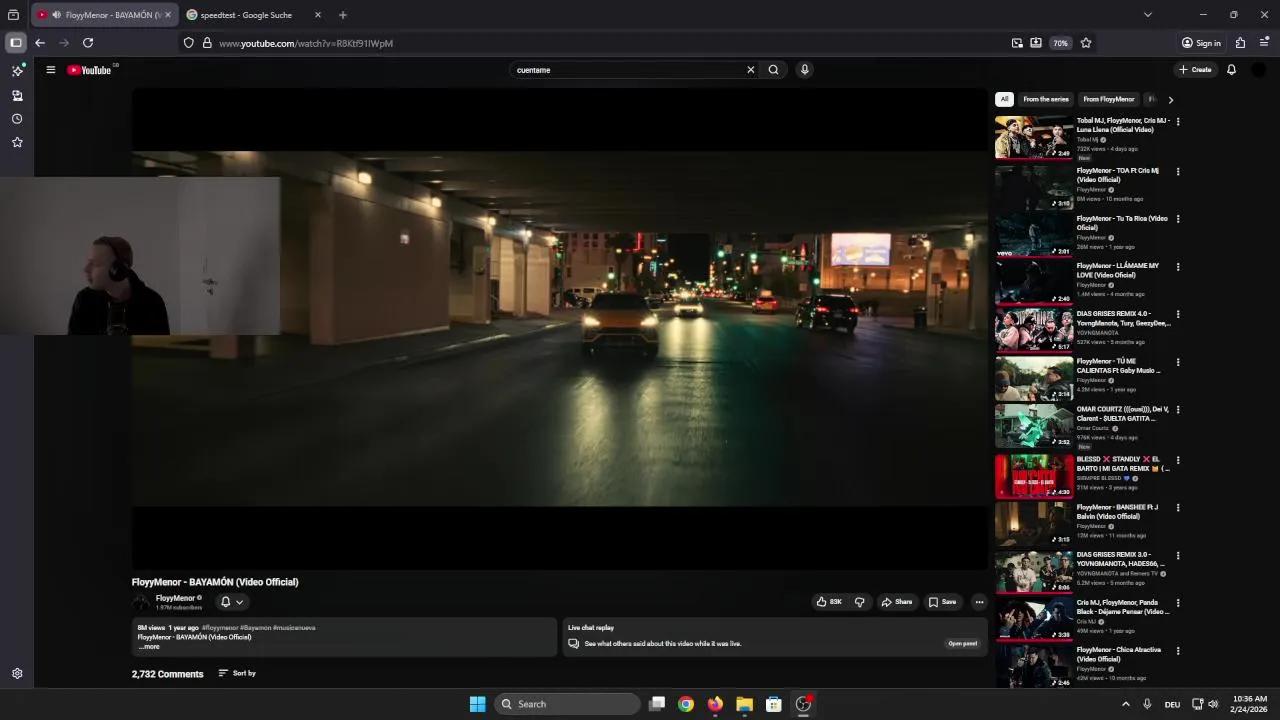This screenshot has width=1280, height=720.
Task: Open Chica Atractiva video title
Action: click(1119, 654)
